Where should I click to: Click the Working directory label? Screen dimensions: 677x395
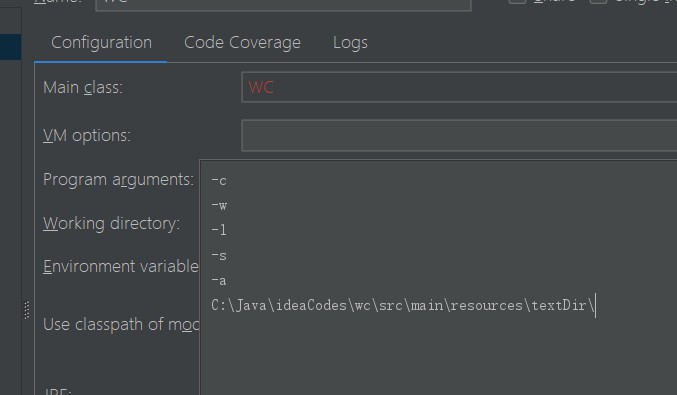coord(111,224)
